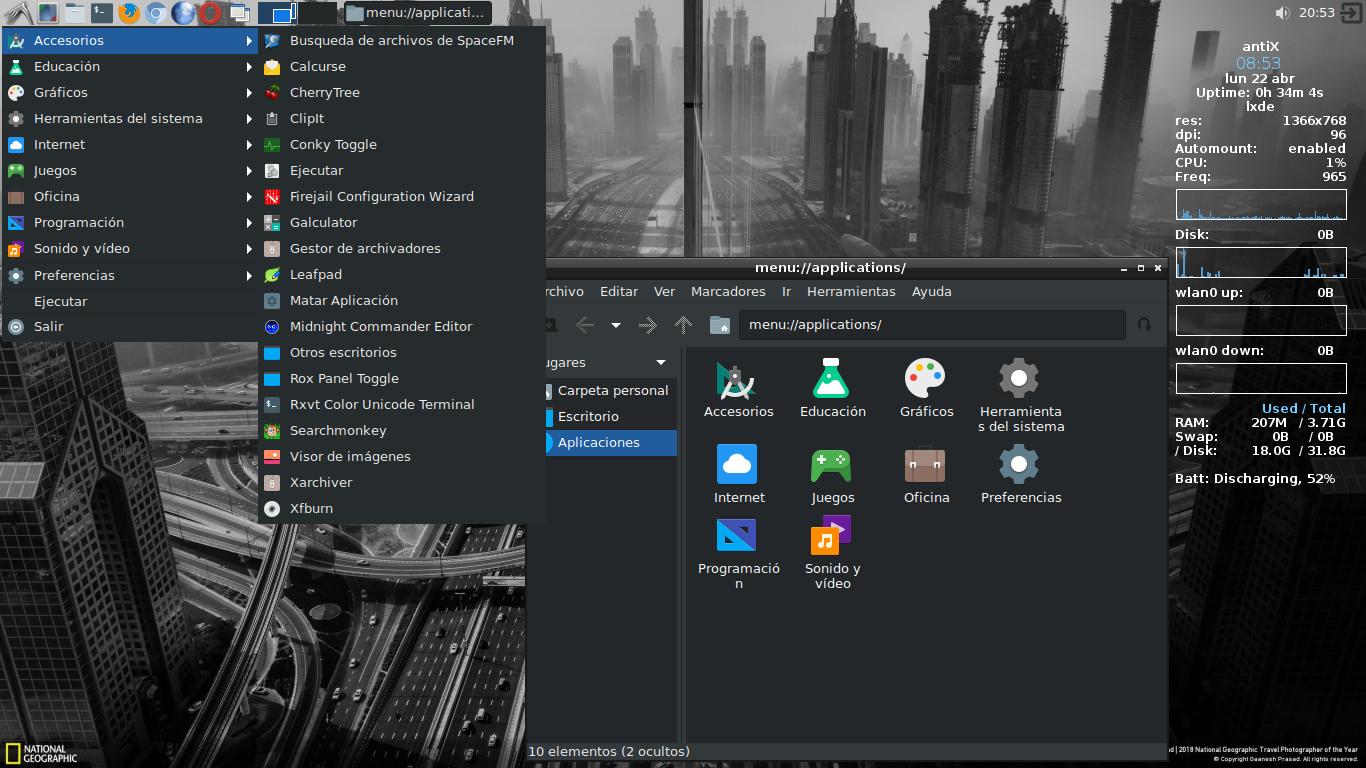The height and width of the screenshot is (768, 1366).
Task: Launch Rxvt Color Unicode Terminal from submenu
Action: coord(402,405)
